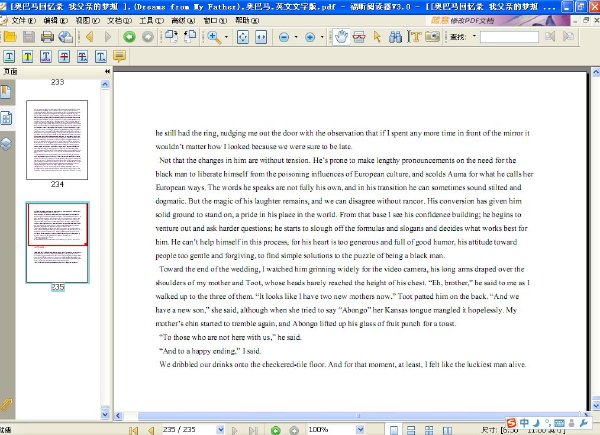The height and width of the screenshot is (435, 600).
Task: Collapse the pages panel with double arrow
Action: click(107, 71)
